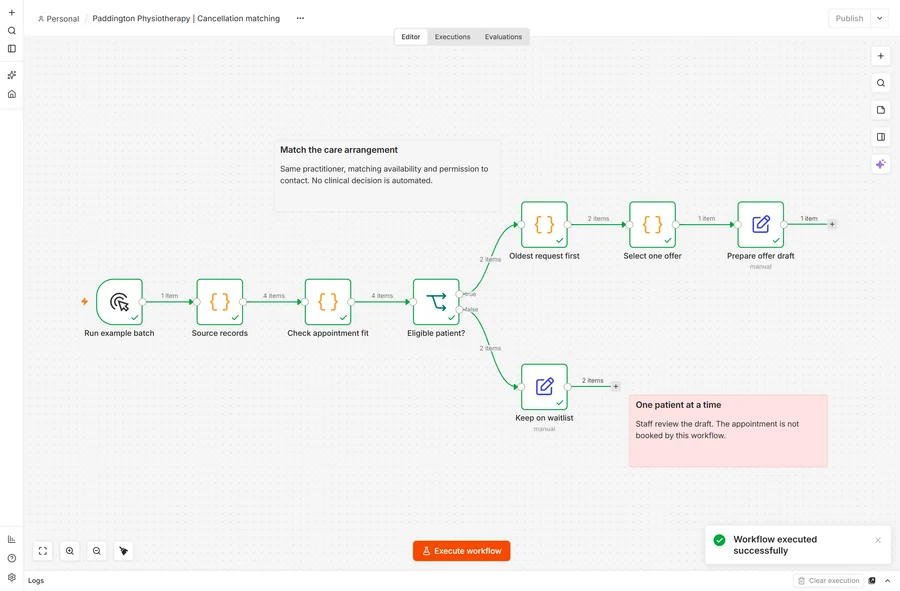Click the Execute workflow button
Viewport: 900px width, 591px height.
[461, 551]
